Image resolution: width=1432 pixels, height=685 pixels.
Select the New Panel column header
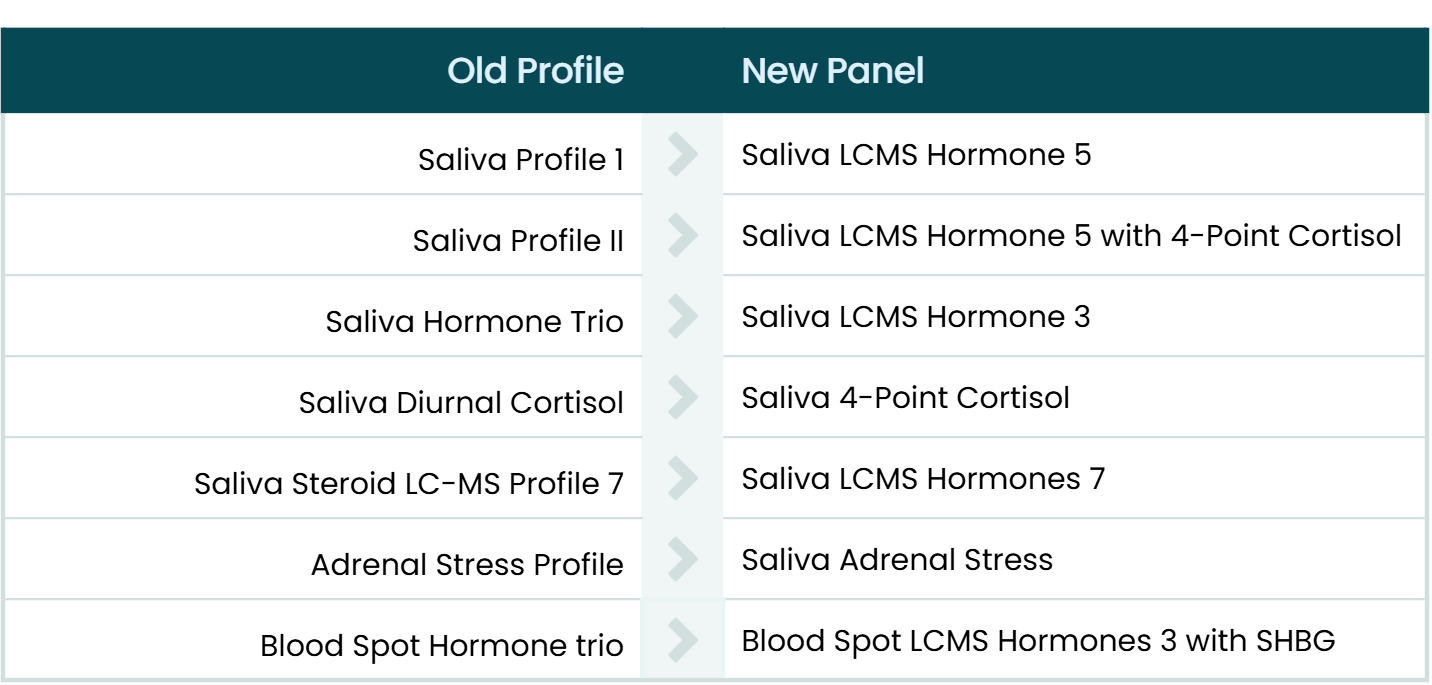coord(832,71)
